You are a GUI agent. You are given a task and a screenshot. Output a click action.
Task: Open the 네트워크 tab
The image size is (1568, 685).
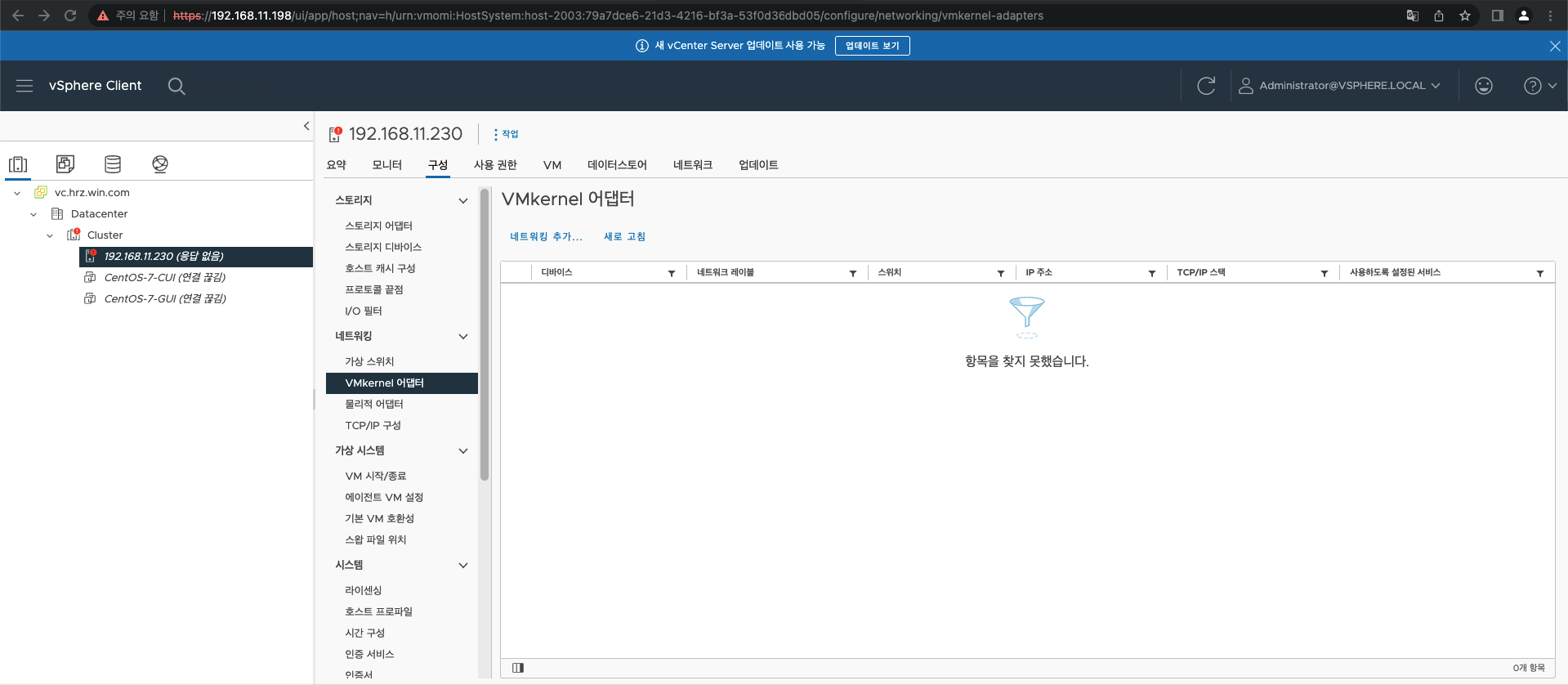coord(693,165)
